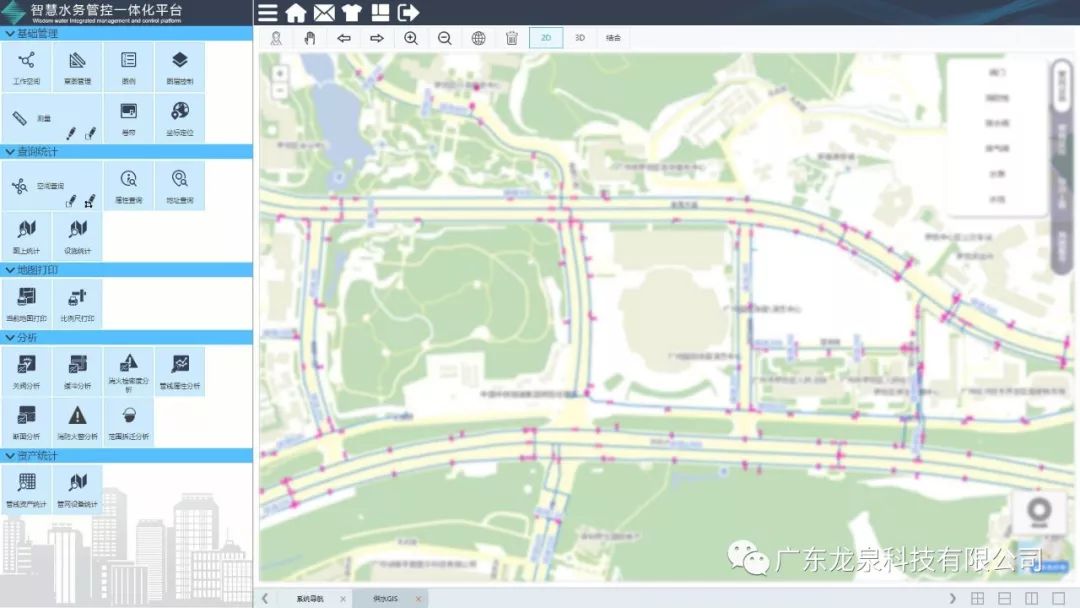Switch map to 2D mode
Screen dimensions: 1080x608
(546, 38)
